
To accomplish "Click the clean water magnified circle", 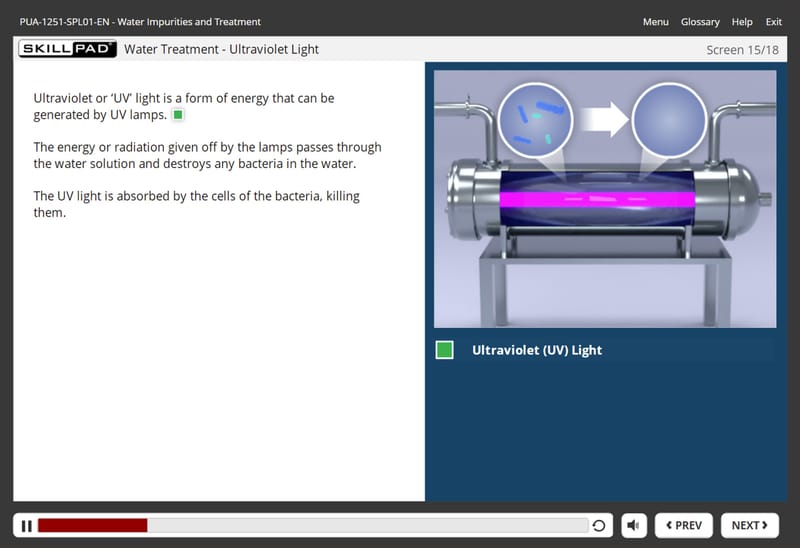I will (669, 120).
